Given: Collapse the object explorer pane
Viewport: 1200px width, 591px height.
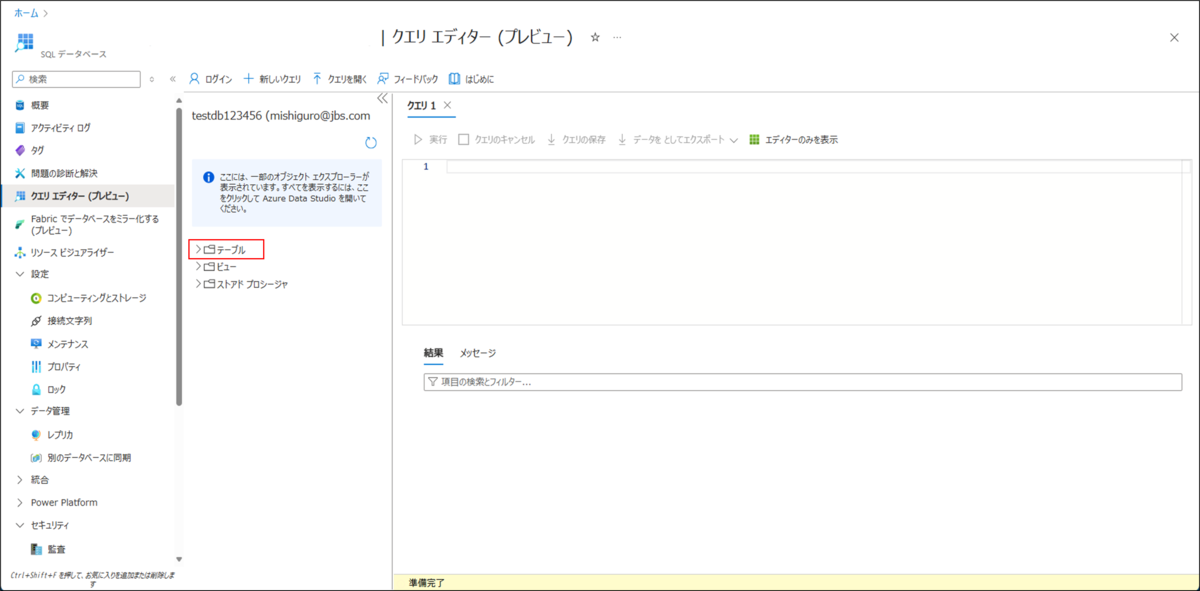Looking at the screenshot, I should [382, 99].
